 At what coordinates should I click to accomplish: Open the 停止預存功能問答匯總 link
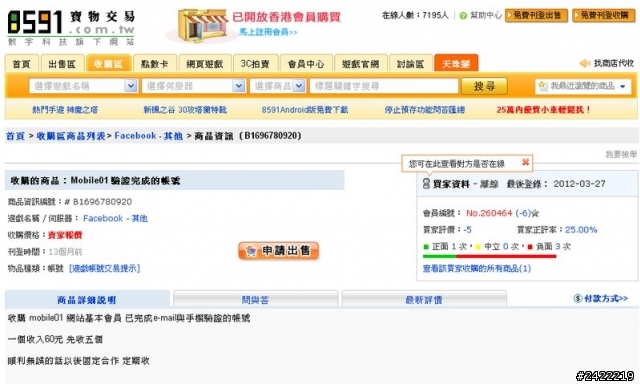point(425,110)
